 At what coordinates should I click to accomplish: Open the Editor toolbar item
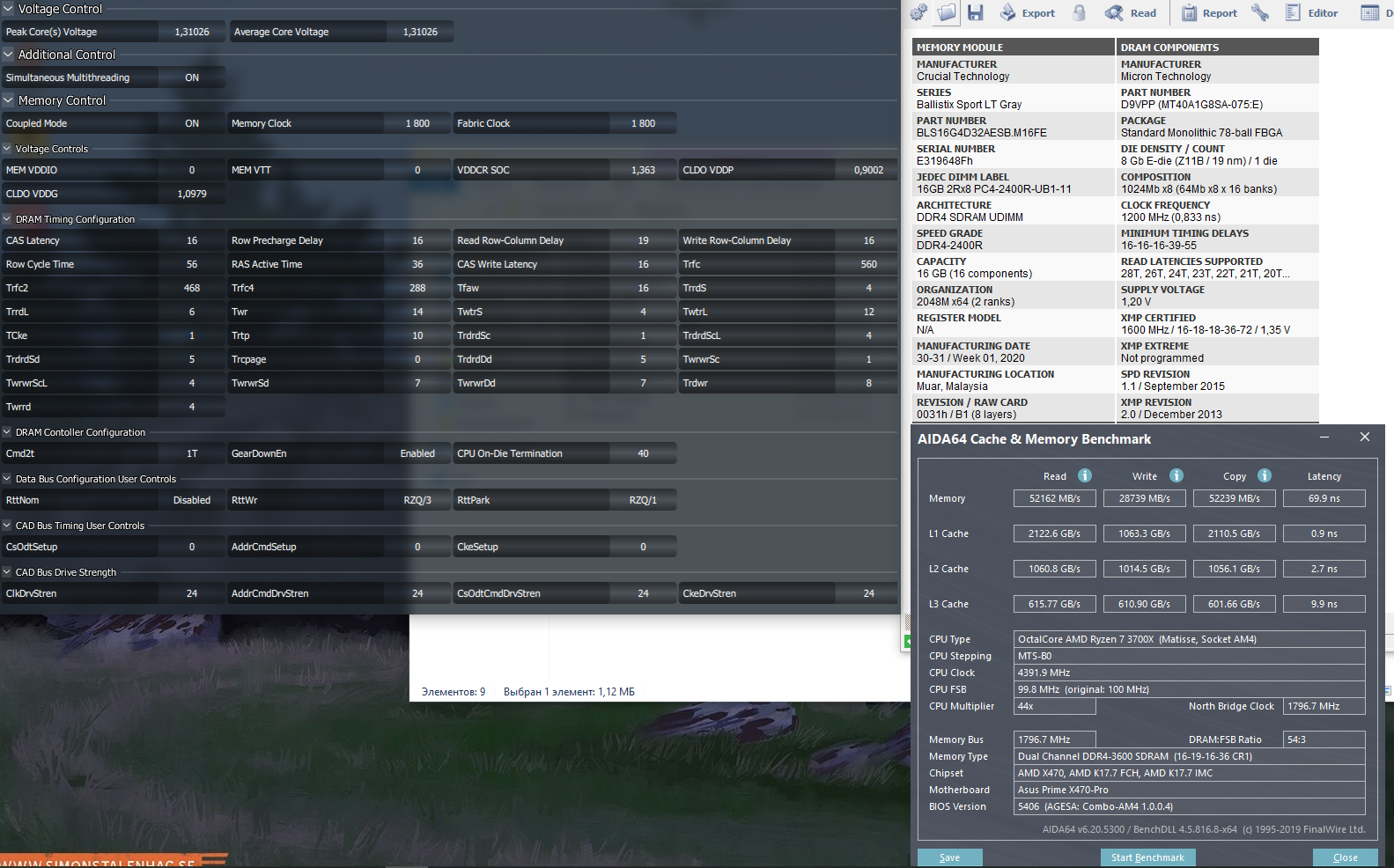pos(1311,13)
